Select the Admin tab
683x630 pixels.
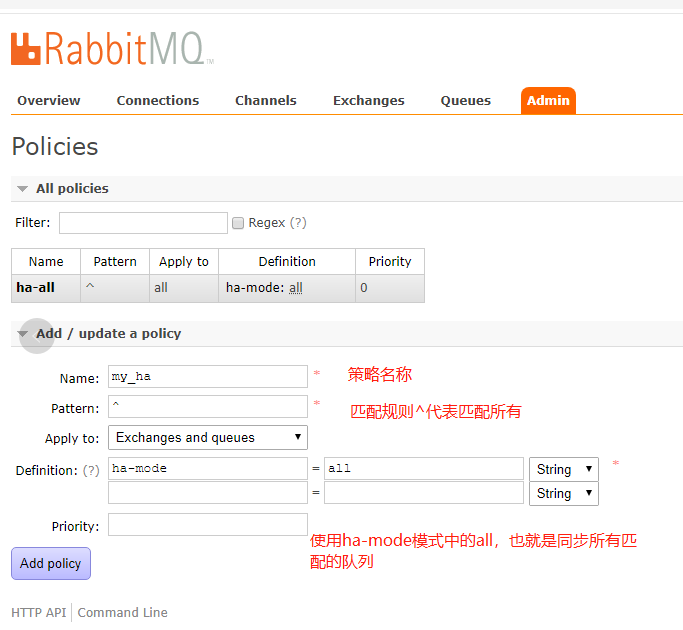click(x=548, y=101)
